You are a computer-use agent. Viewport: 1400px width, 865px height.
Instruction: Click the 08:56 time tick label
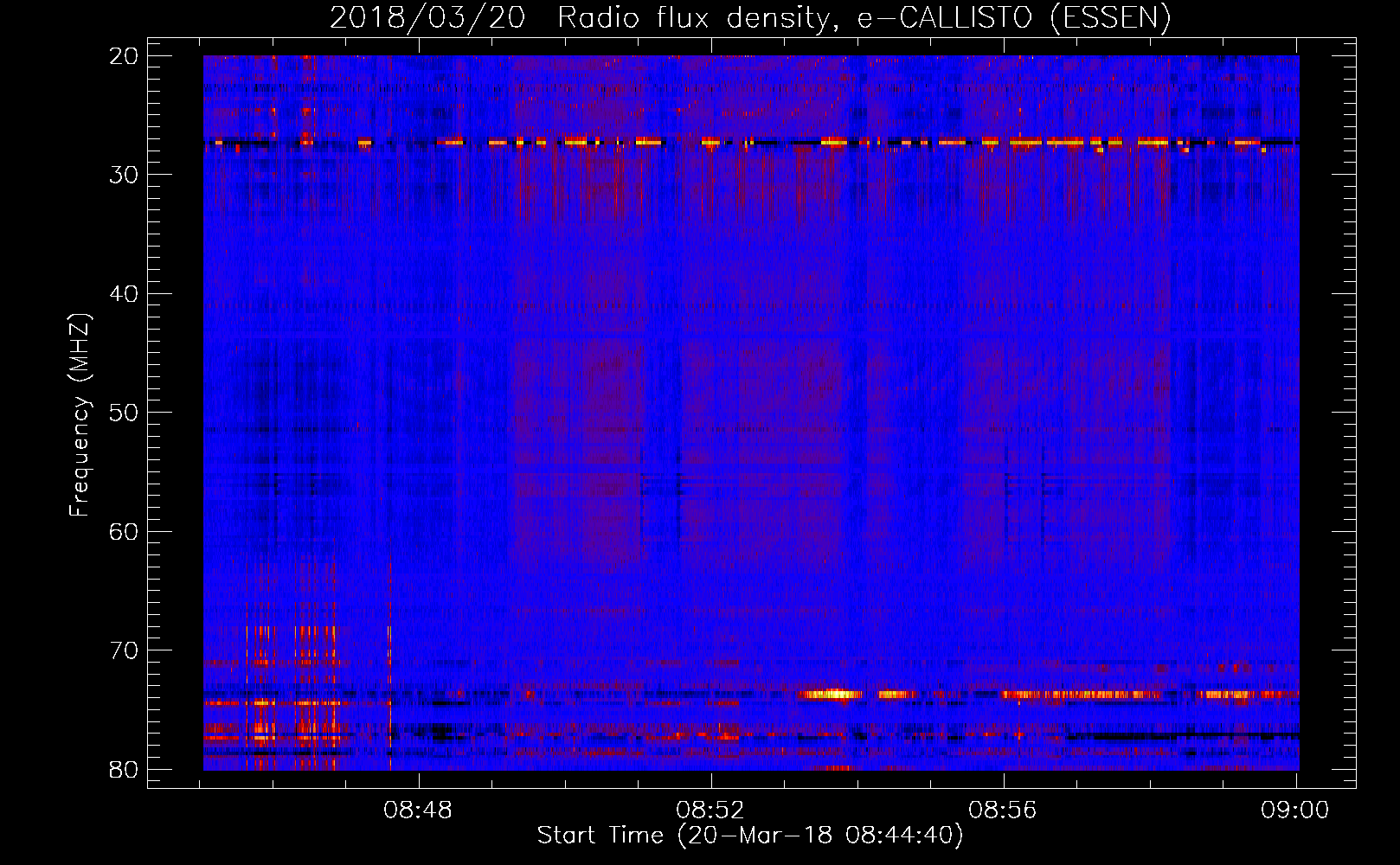pyautogui.click(x=1004, y=811)
